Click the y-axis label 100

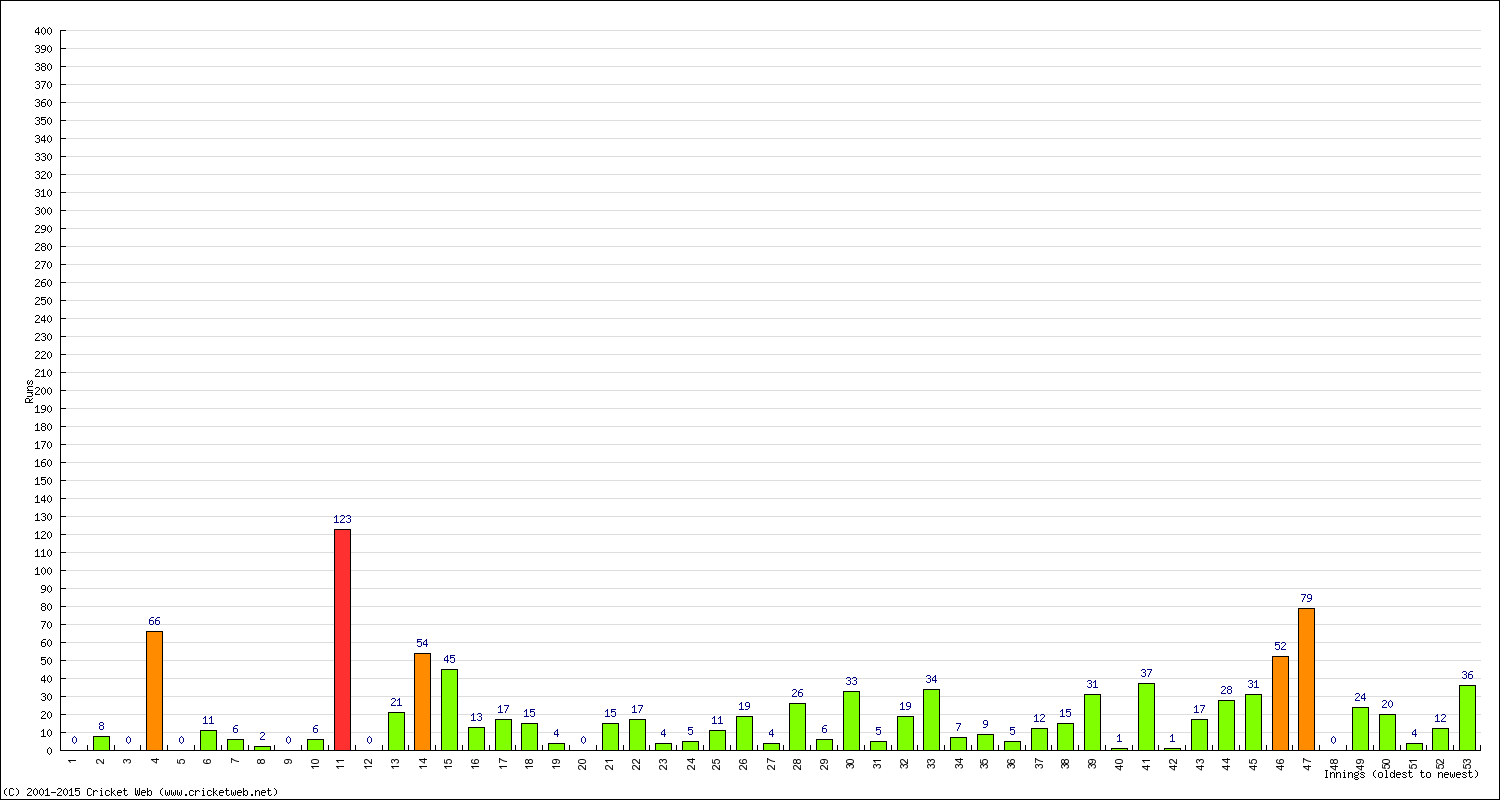(x=42, y=571)
